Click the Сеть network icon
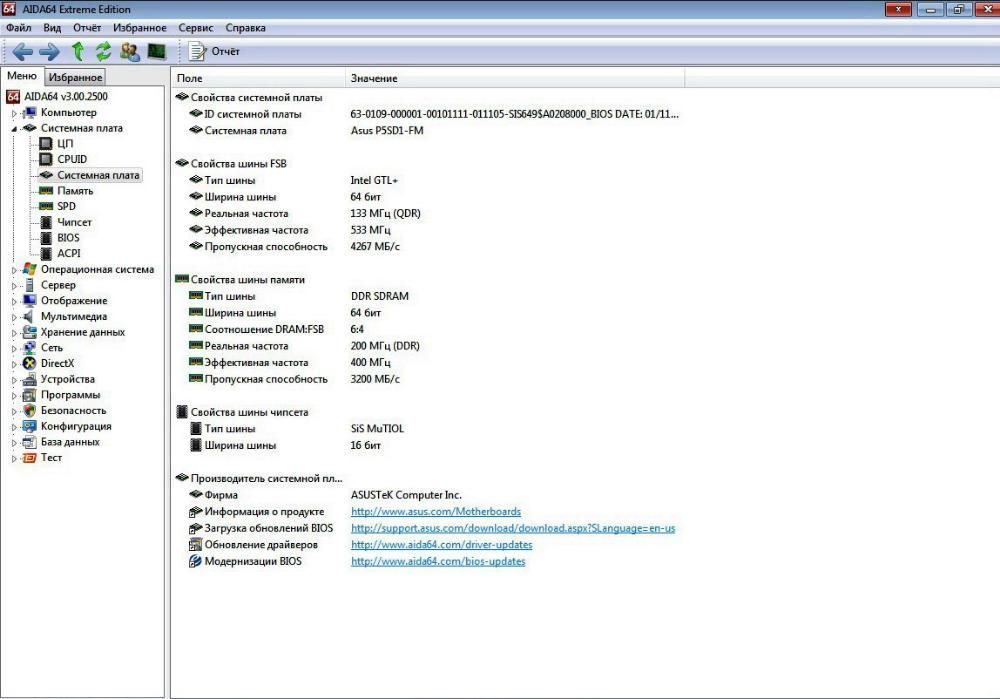1000x699 pixels. (x=29, y=348)
